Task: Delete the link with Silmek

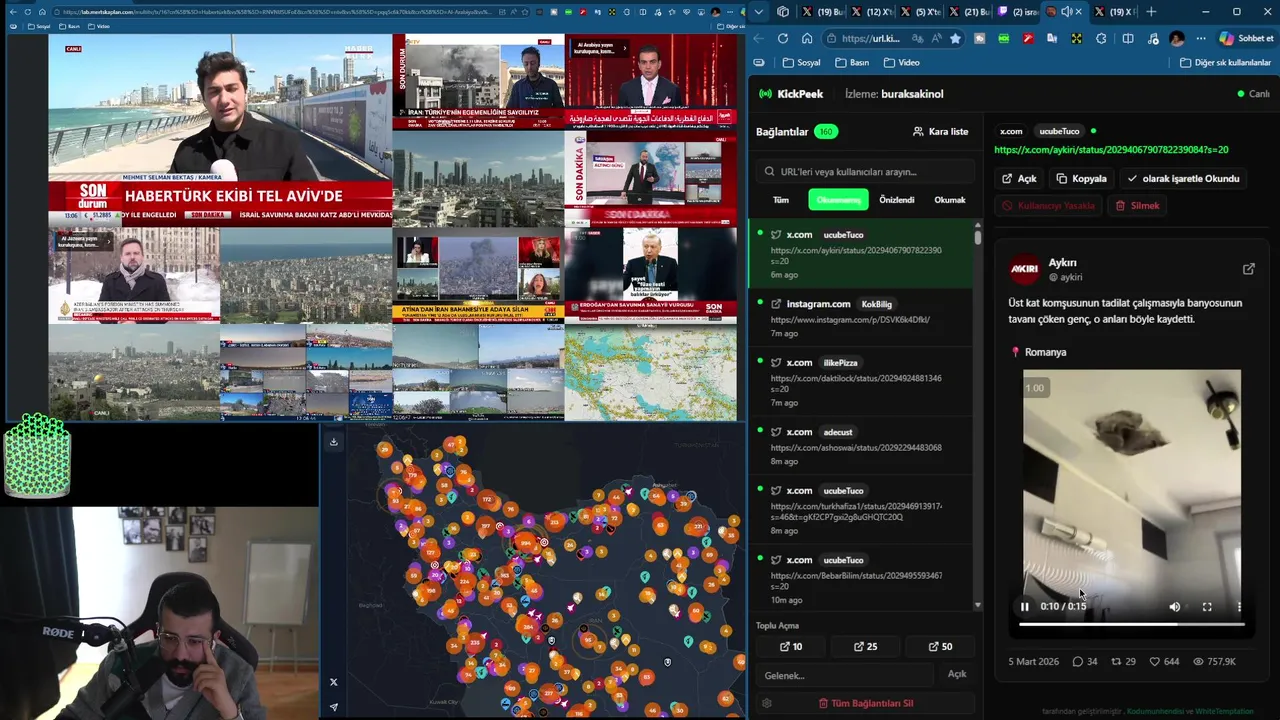Action: click(1137, 206)
